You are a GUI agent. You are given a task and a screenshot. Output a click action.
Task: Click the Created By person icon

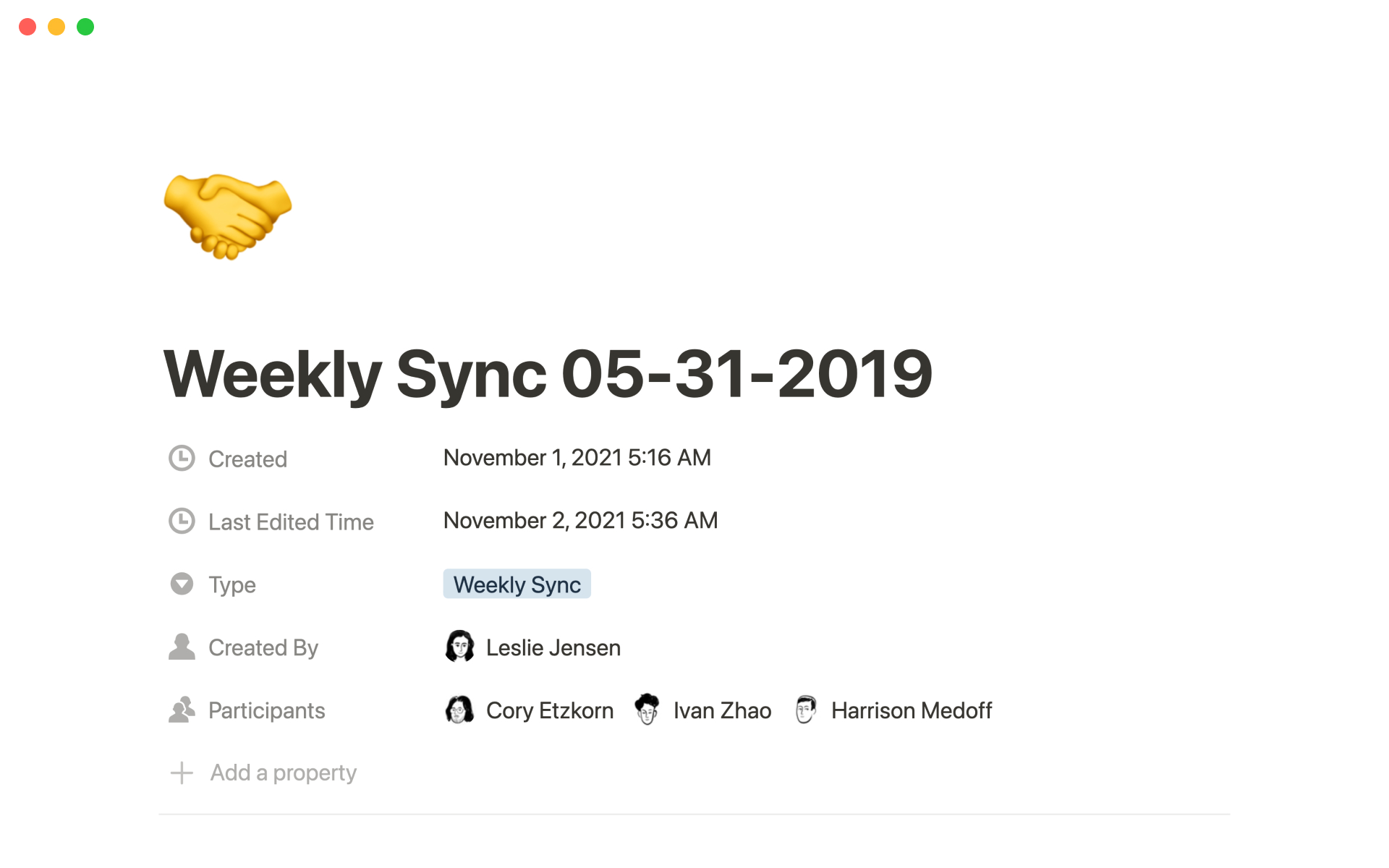[x=183, y=647]
